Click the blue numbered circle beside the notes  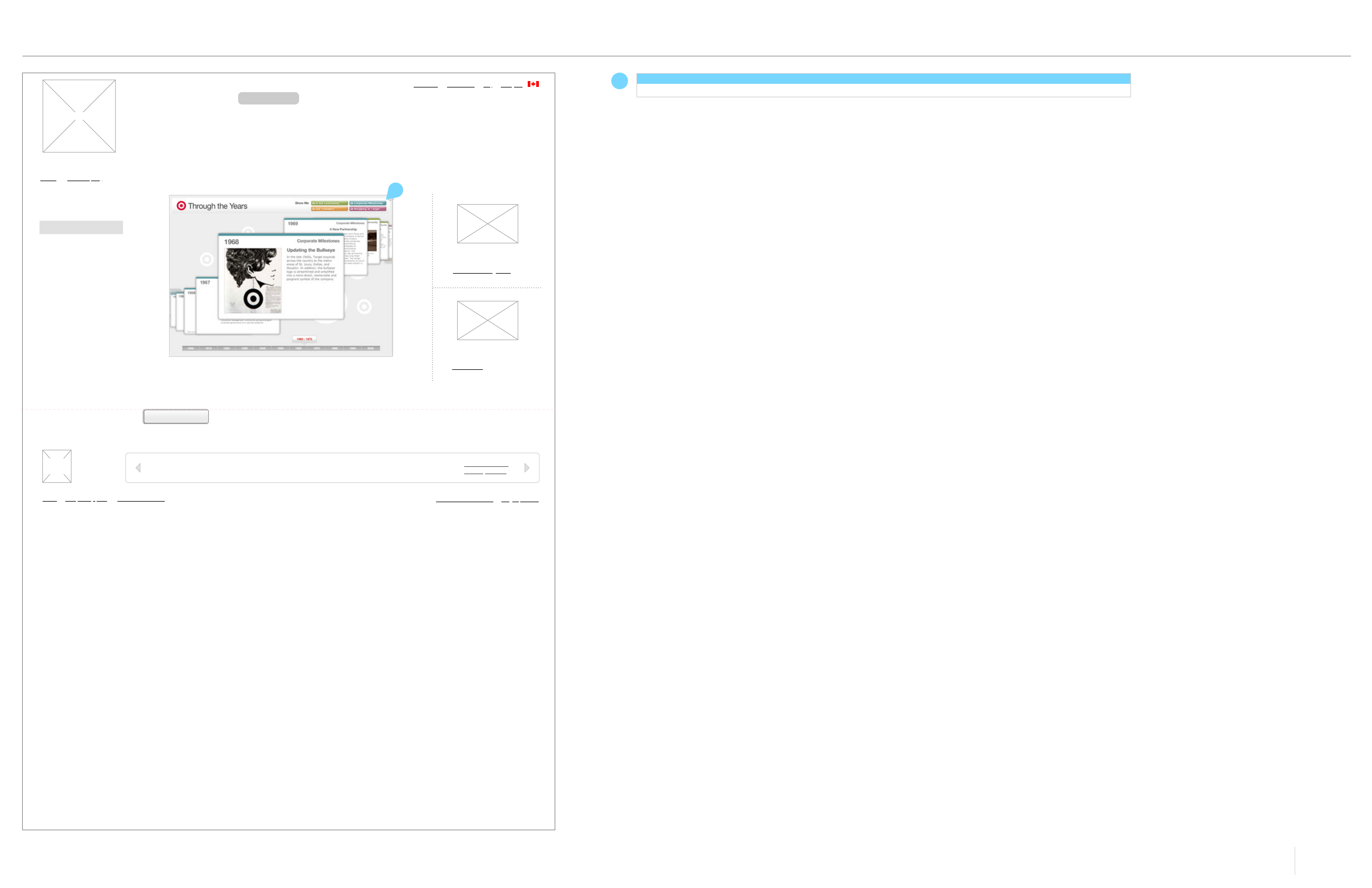[x=619, y=81]
